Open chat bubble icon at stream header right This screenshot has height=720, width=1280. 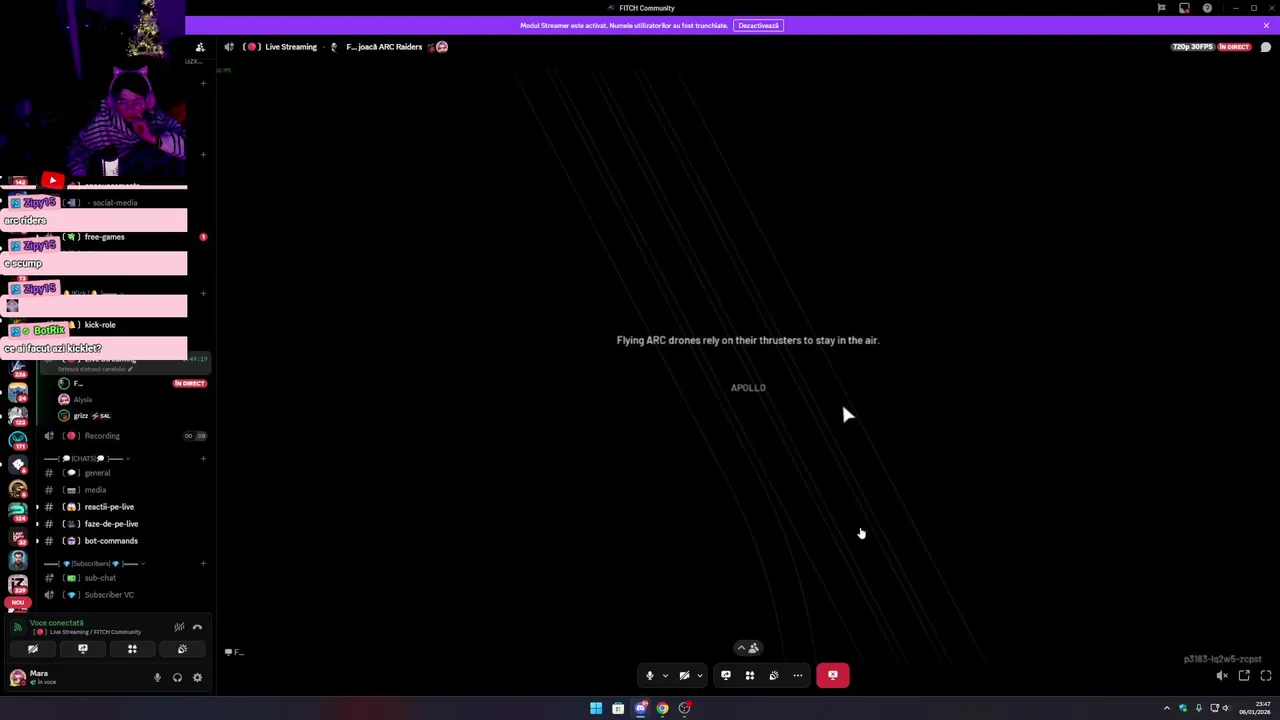pyautogui.click(x=1266, y=47)
